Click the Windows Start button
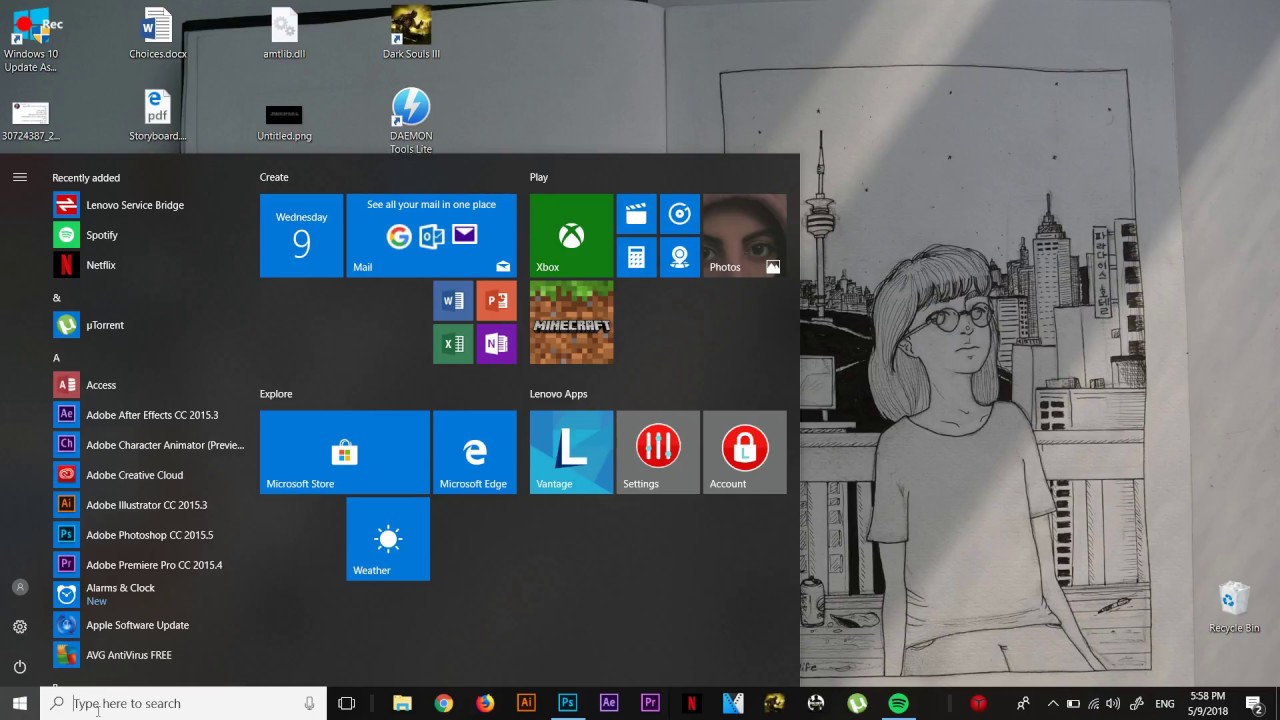This screenshot has width=1280, height=720. click(x=20, y=704)
